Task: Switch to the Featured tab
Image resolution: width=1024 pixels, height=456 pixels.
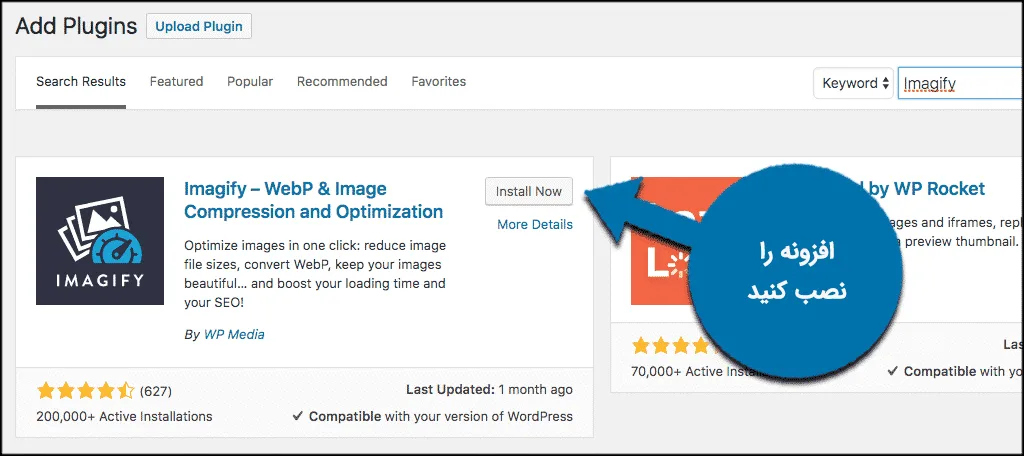Action: point(176,82)
